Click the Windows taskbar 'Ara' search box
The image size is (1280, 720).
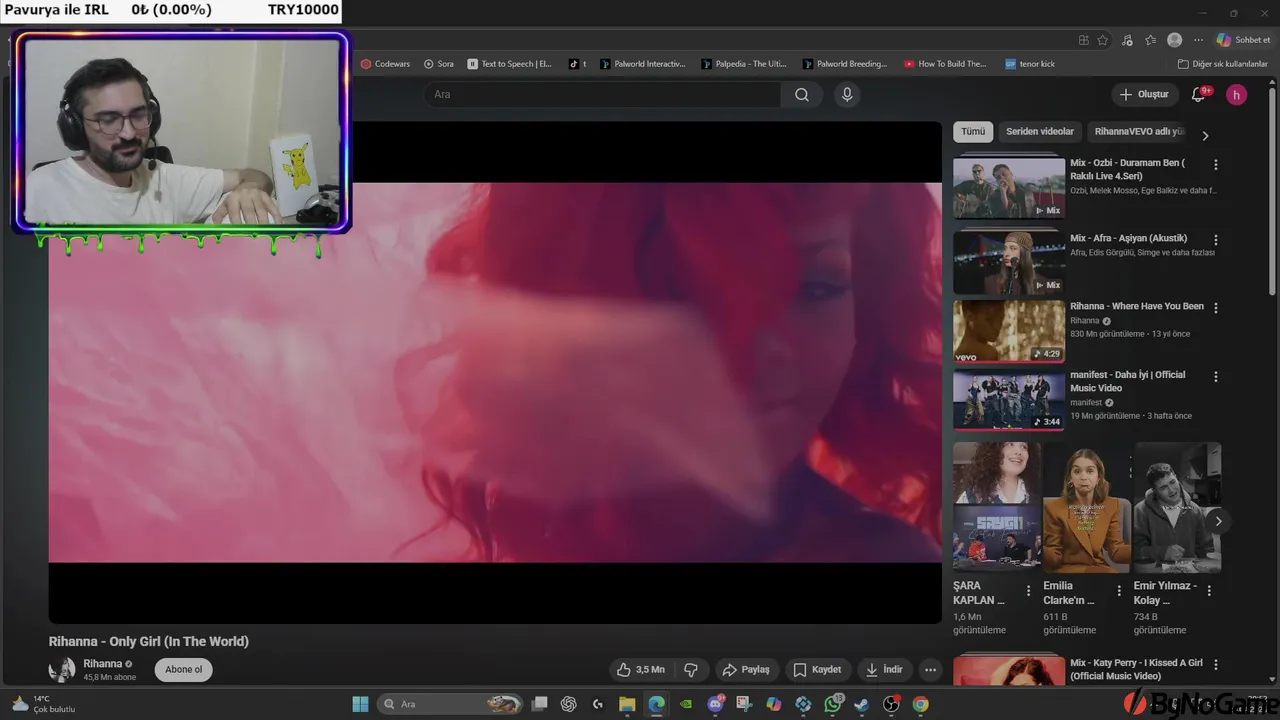(448, 704)
